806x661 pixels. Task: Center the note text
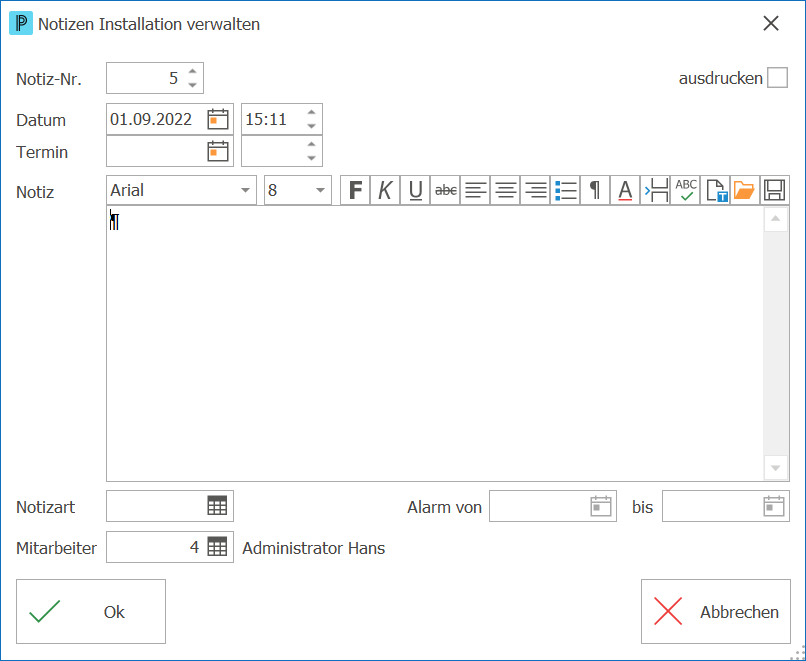pyautogui.click(x=505, y=190)
